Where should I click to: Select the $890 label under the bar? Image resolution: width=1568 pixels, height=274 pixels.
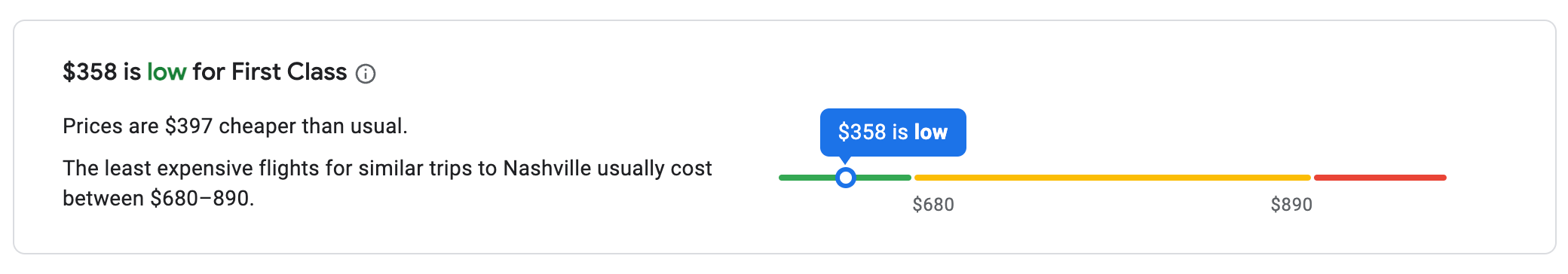[1291, 205]
